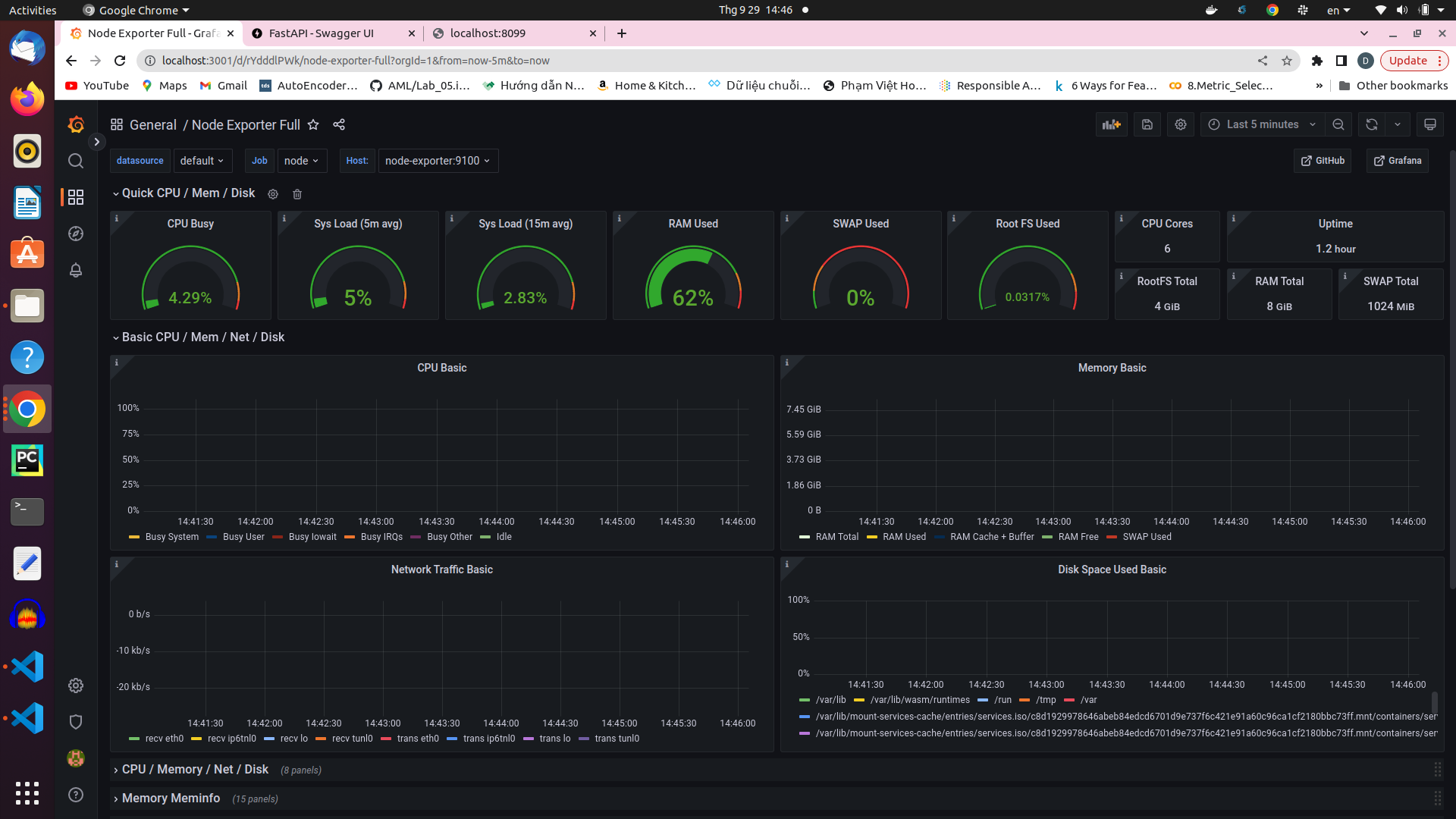Click the Add panel icon
The height and width of the screenshot is (819, 1456).
1111,124
